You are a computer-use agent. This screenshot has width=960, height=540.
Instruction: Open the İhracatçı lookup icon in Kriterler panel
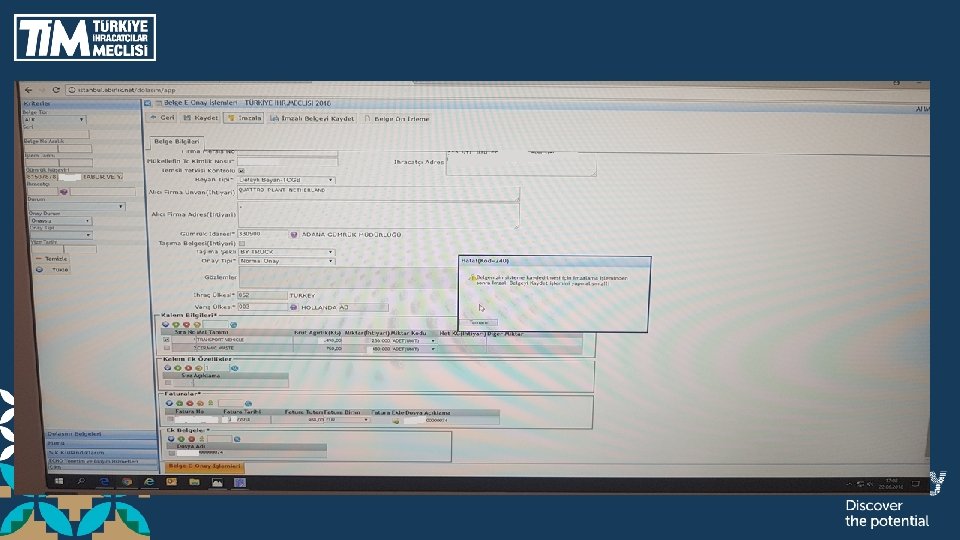[x=63, y=192]
